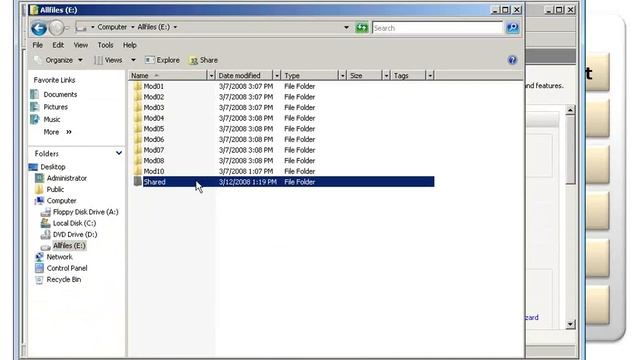This screenshot has height=360, width=640.
Task: Click the green Refresh button
Action: coord(362,27)
